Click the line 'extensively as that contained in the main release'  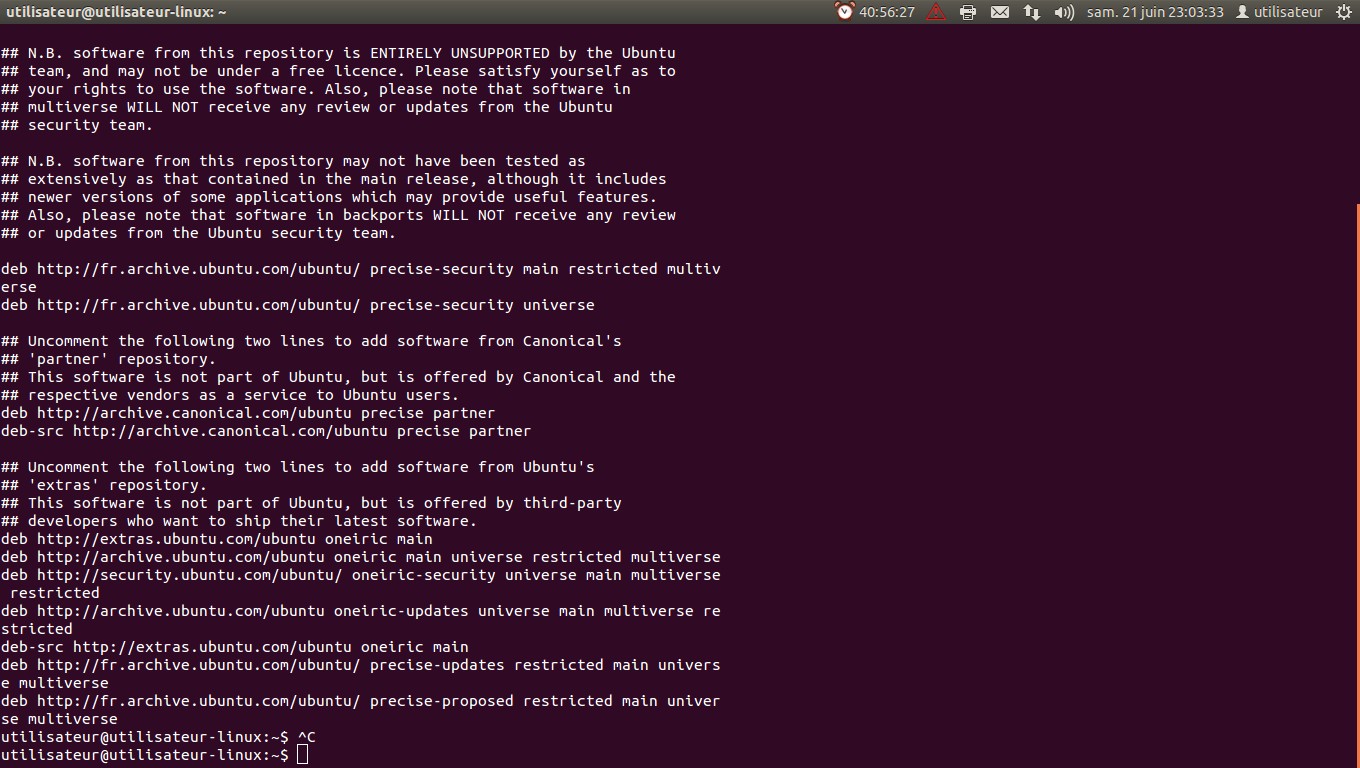coord(334,179)
